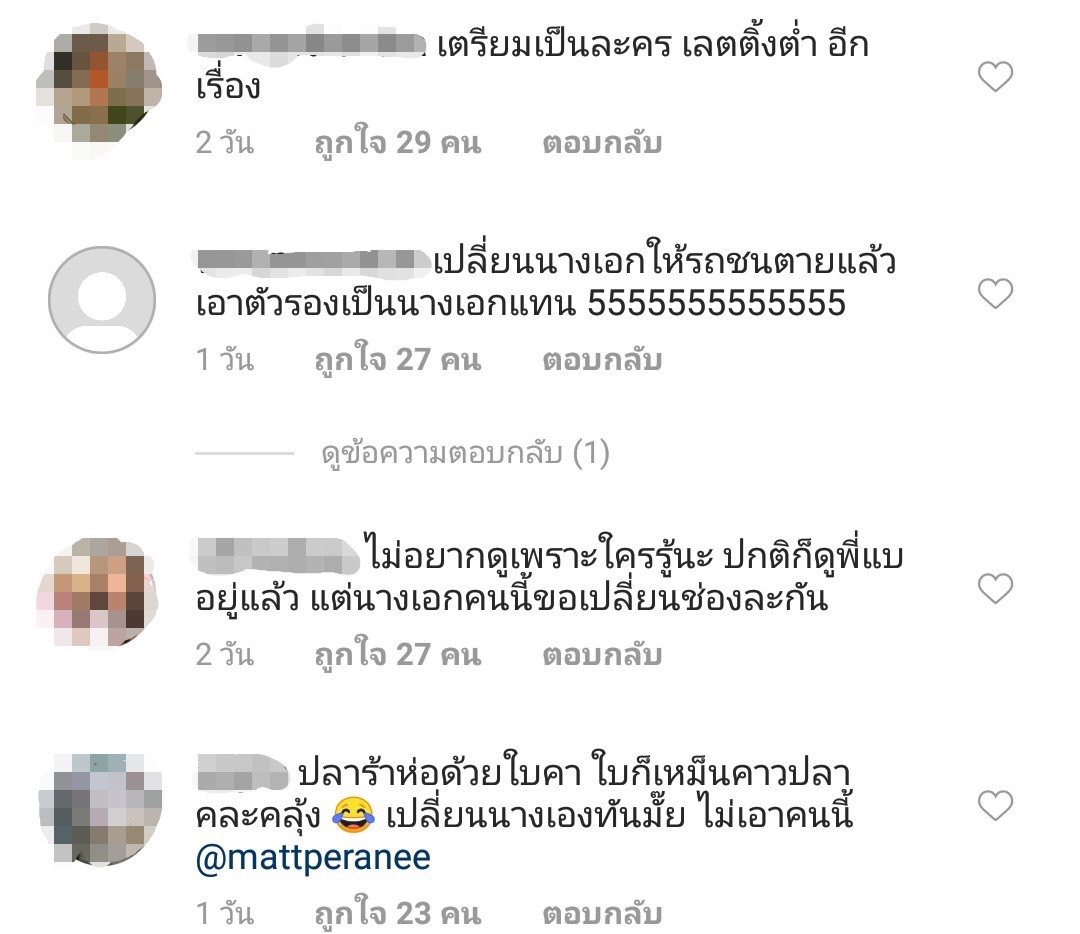Reply to the @mattperanee comment

[x=602, y=914]
